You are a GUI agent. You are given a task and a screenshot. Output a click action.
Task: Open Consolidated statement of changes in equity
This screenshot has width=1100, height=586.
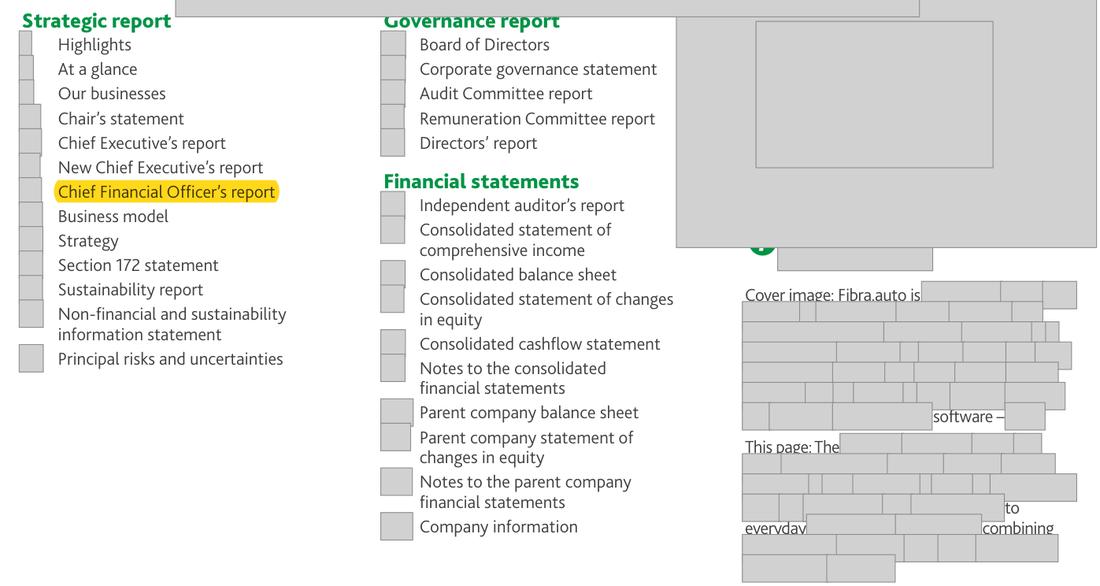pyautogui.click(x=546, y=309)
